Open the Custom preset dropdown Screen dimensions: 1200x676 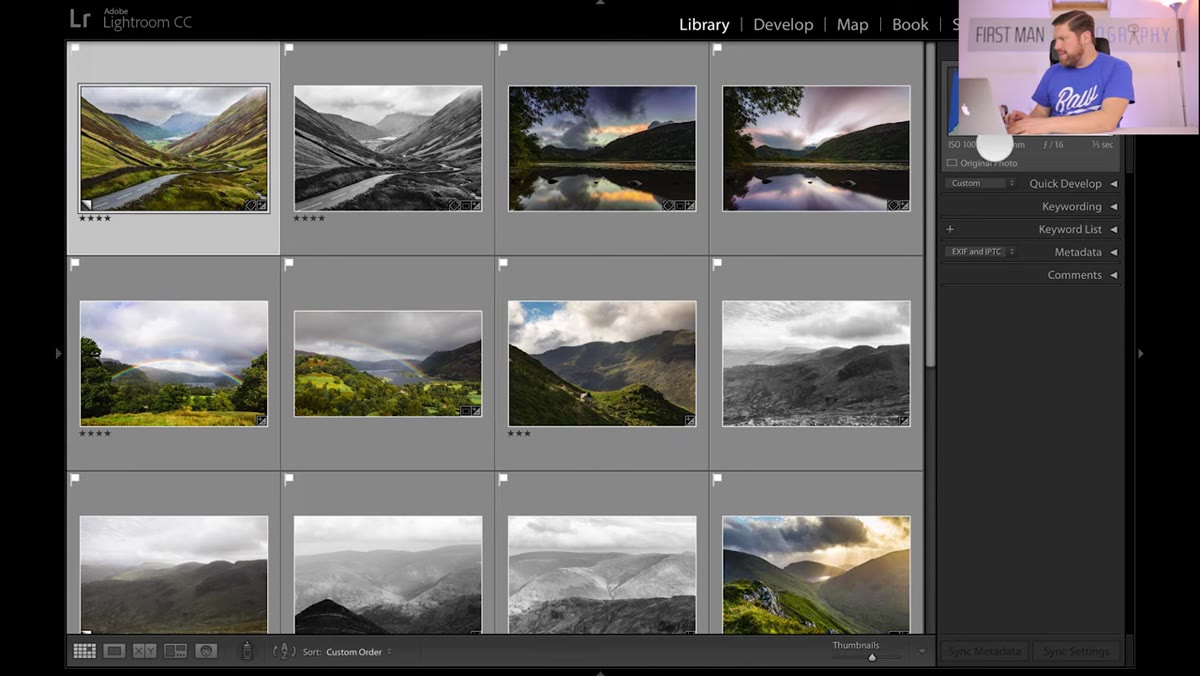[980, 183]
